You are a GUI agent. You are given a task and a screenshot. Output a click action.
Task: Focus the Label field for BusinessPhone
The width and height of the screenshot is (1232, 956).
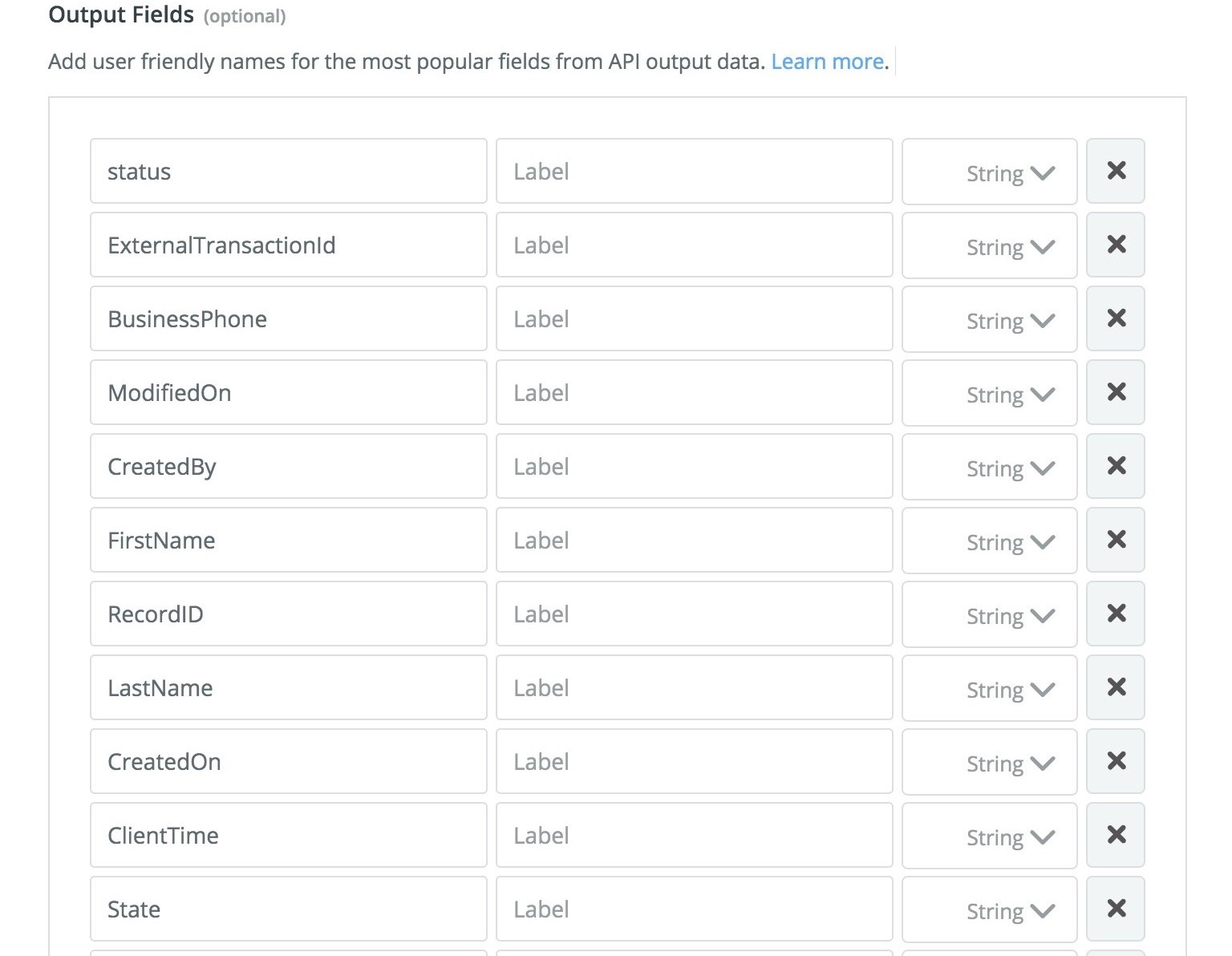(x=694, y=319)
